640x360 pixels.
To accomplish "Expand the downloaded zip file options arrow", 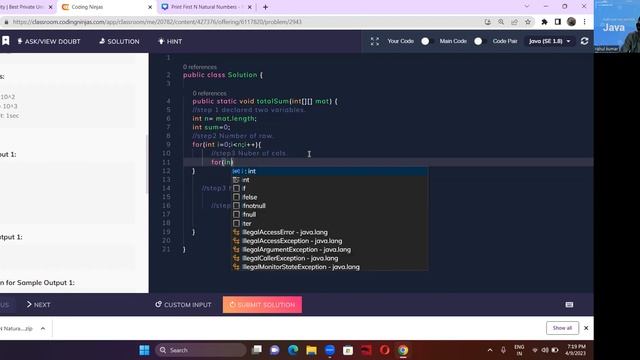I will point(43,328).
